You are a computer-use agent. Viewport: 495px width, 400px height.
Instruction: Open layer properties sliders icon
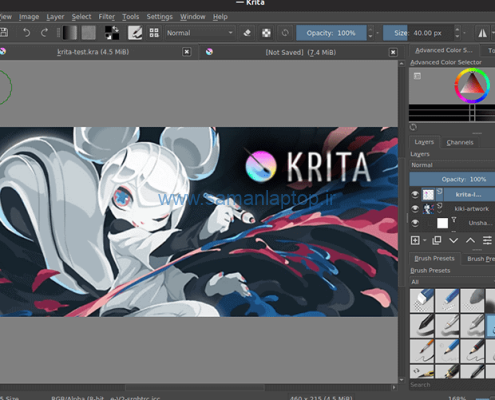pyautogui.click(x=487, y=240)
